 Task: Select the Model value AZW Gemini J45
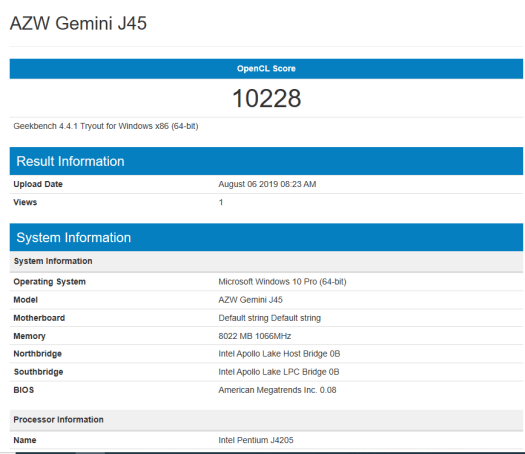(x=250, y=300)
